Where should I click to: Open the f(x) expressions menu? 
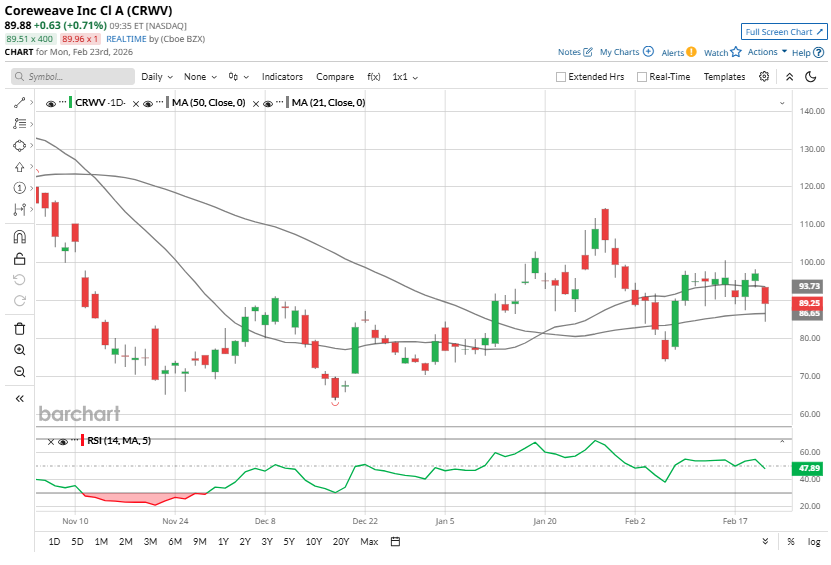click(x=374, y=77)
